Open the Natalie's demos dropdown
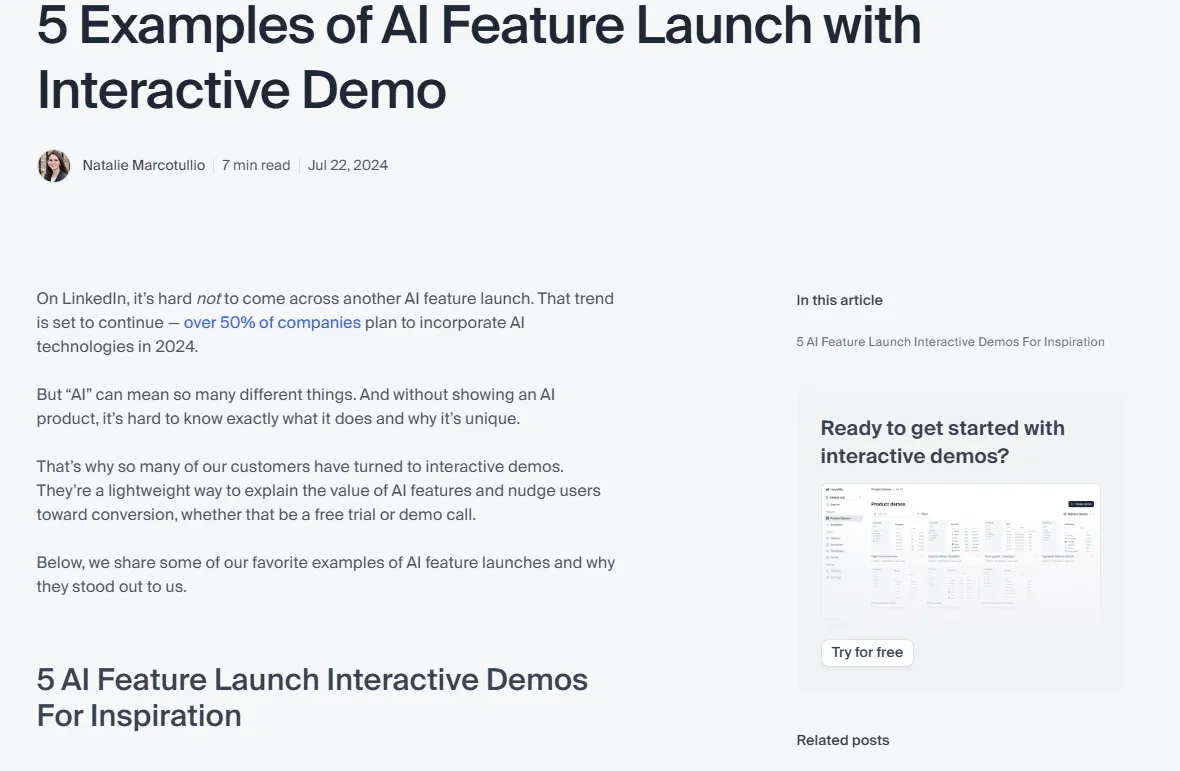The image size is (1180, 771). point(1076,514)
